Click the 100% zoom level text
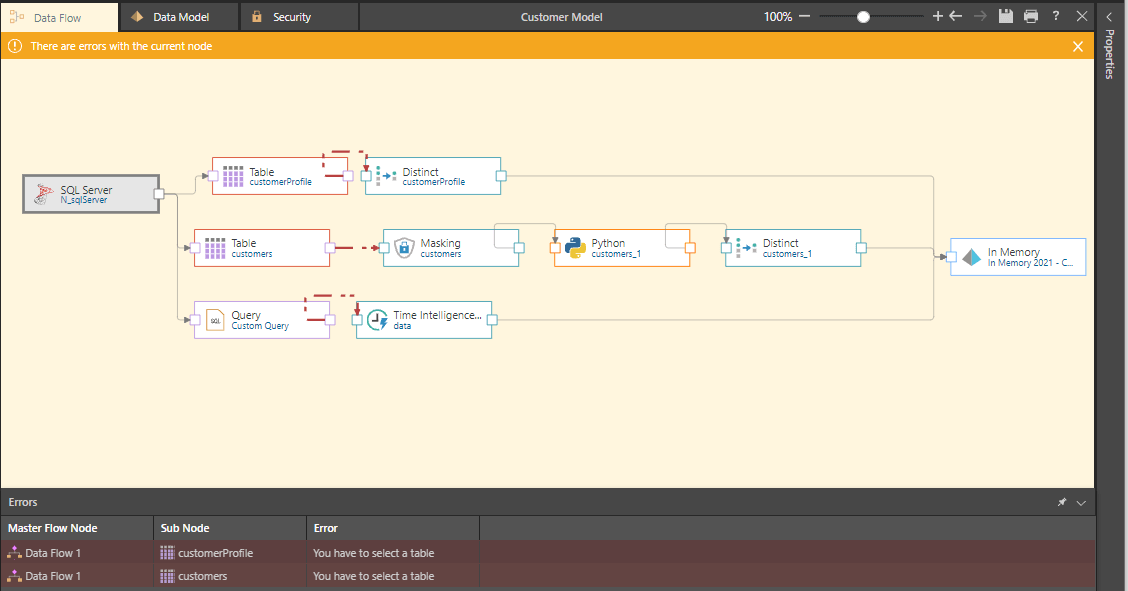 (x=778, y=17)
